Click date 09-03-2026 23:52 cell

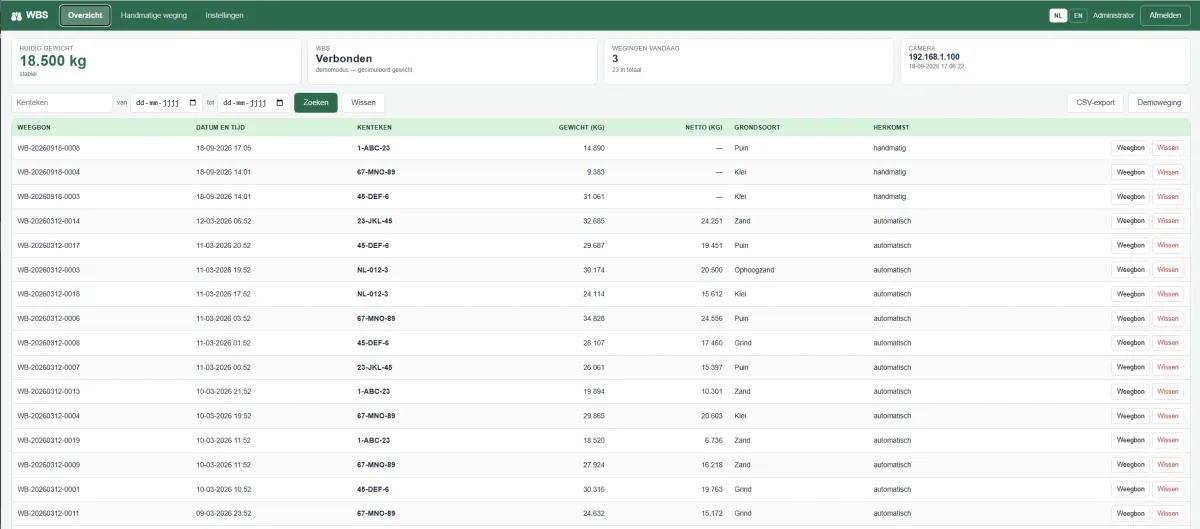224,513
